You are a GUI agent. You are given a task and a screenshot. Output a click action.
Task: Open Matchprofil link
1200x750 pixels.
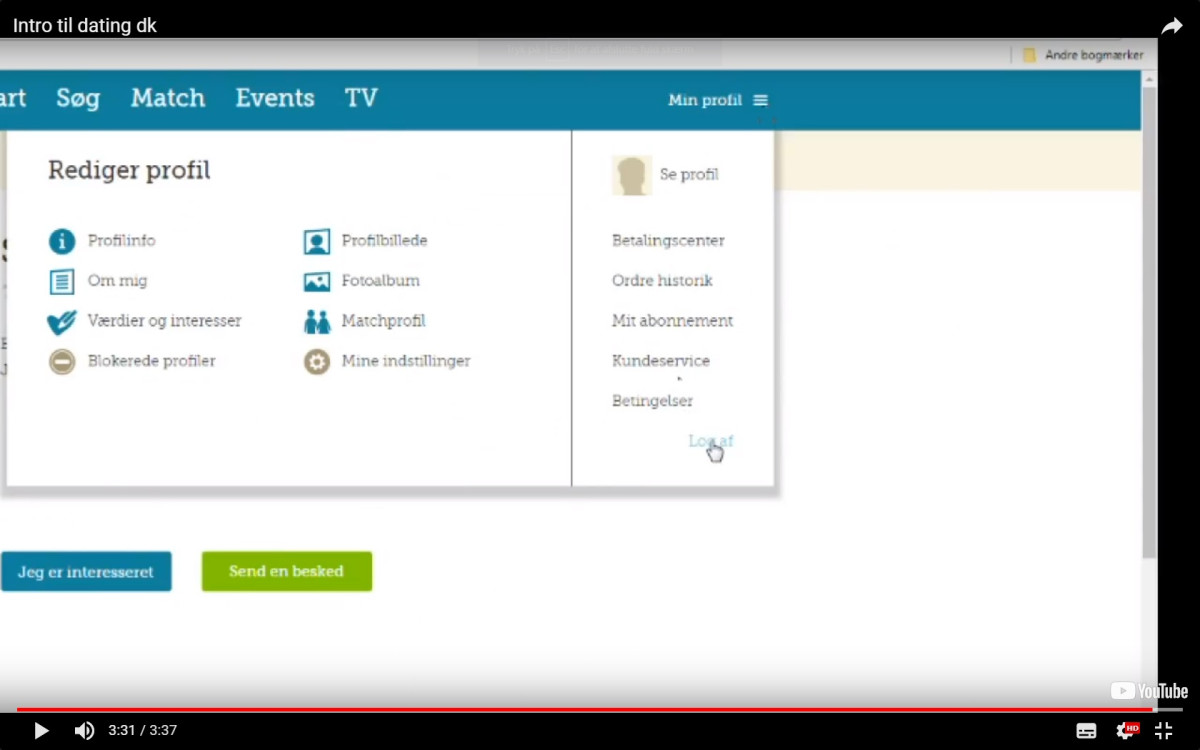383,321
